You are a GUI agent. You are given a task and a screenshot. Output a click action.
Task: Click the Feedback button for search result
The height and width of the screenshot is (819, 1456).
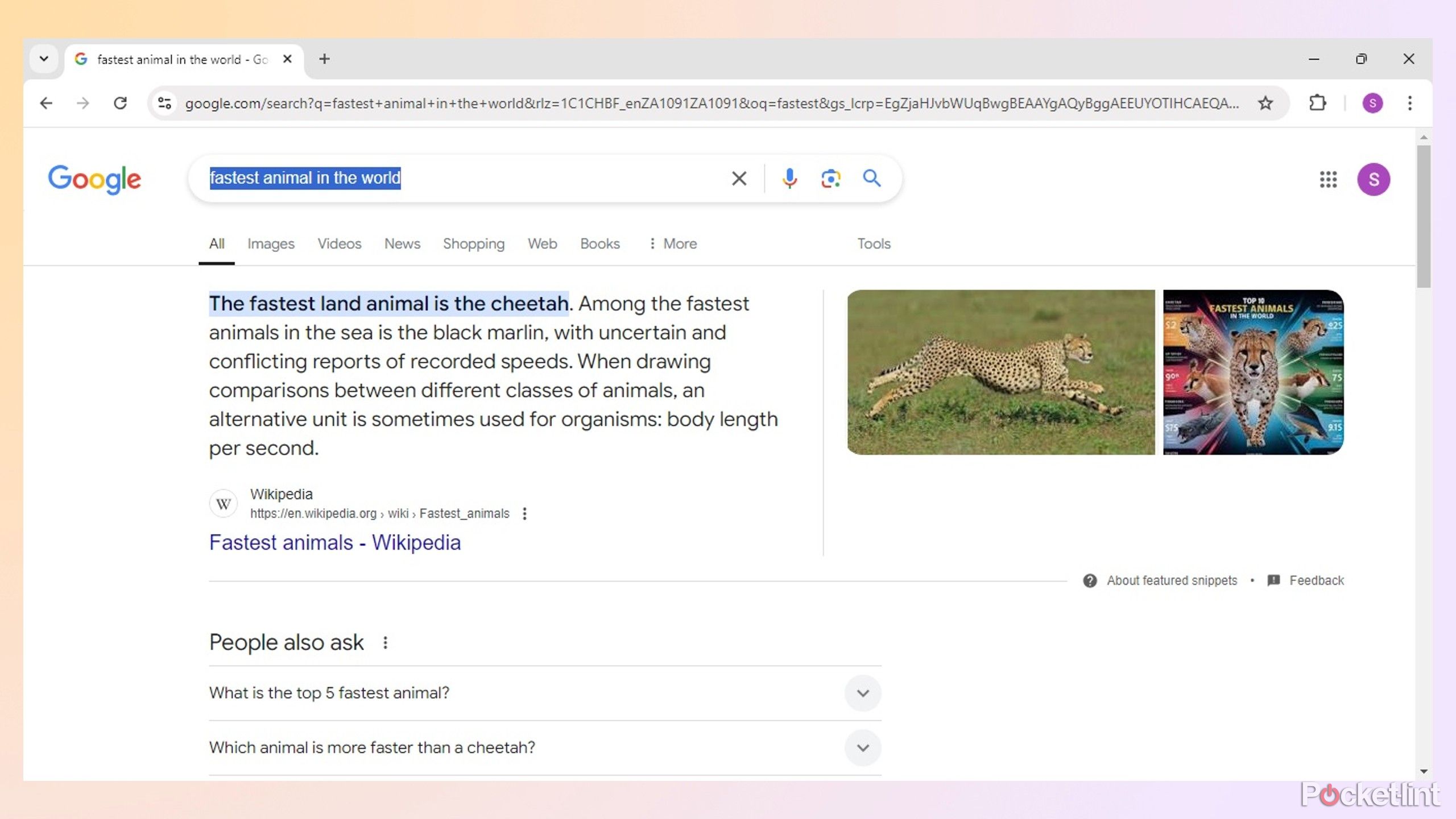(1316, 580)
